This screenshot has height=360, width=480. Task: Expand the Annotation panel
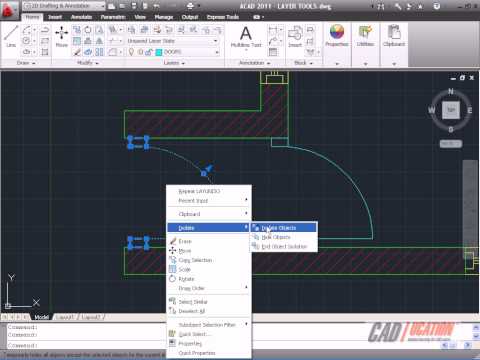(x=255, y=63)
